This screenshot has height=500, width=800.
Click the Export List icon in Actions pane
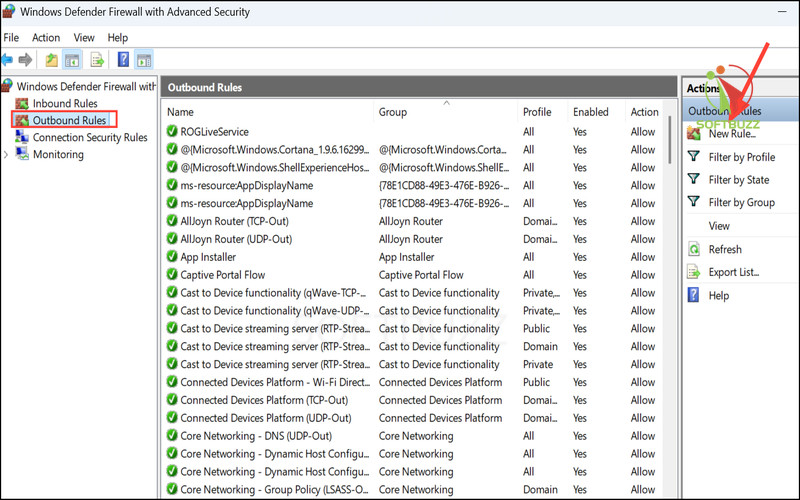[694, 272]
